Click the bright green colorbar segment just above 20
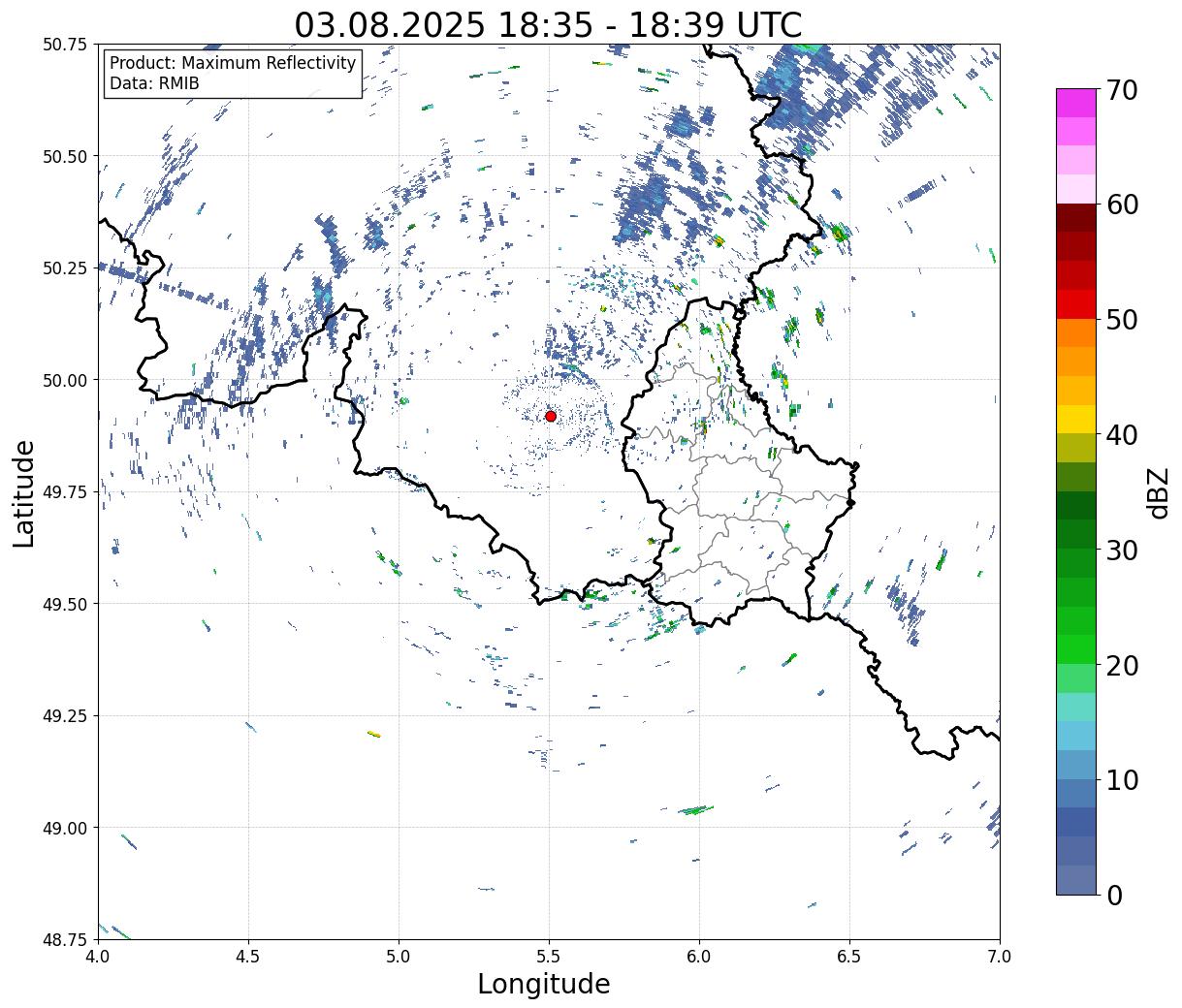1182x1008 pixels. click(1076, 649)
